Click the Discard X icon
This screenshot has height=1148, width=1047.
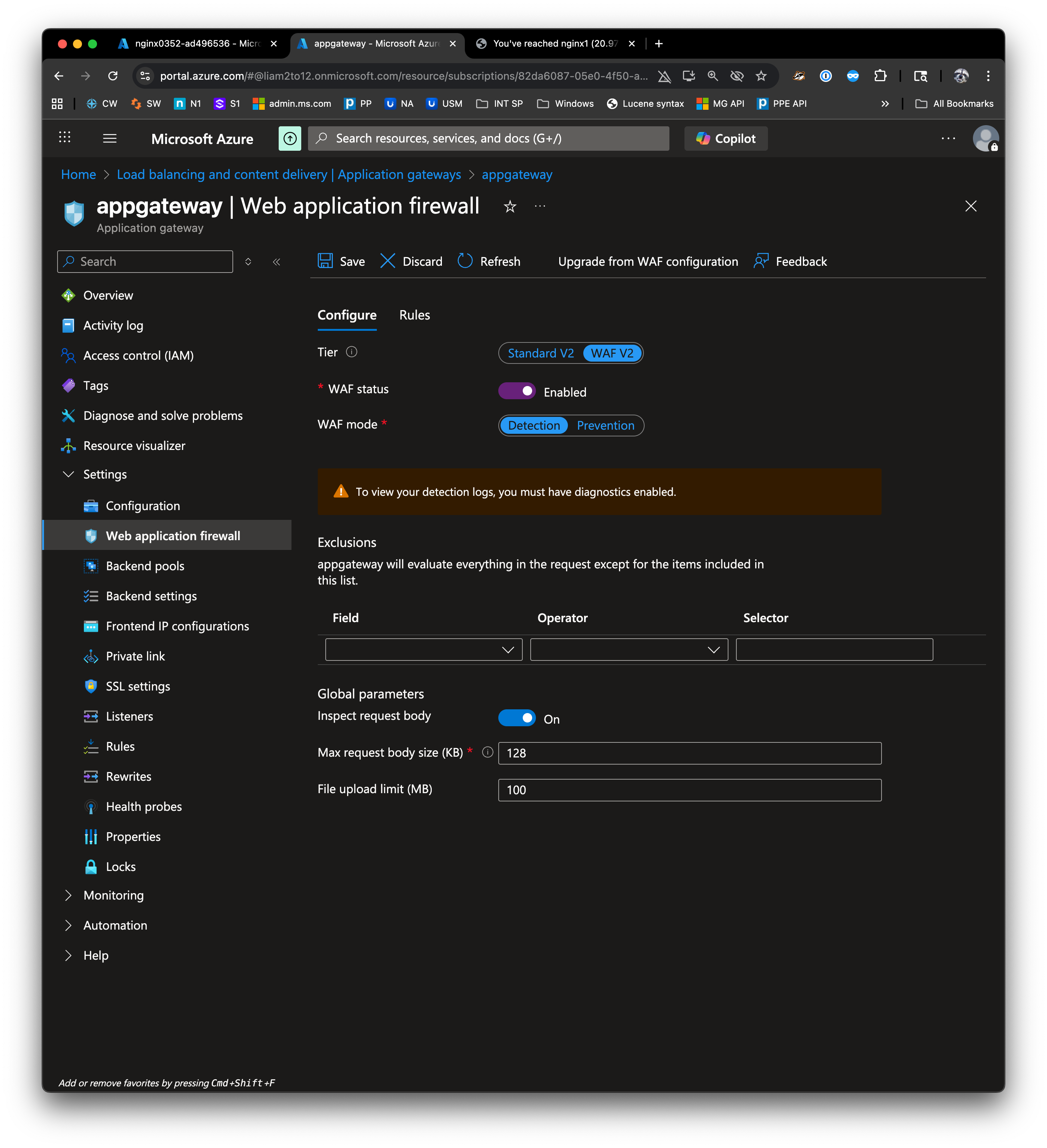pos(387,261)
